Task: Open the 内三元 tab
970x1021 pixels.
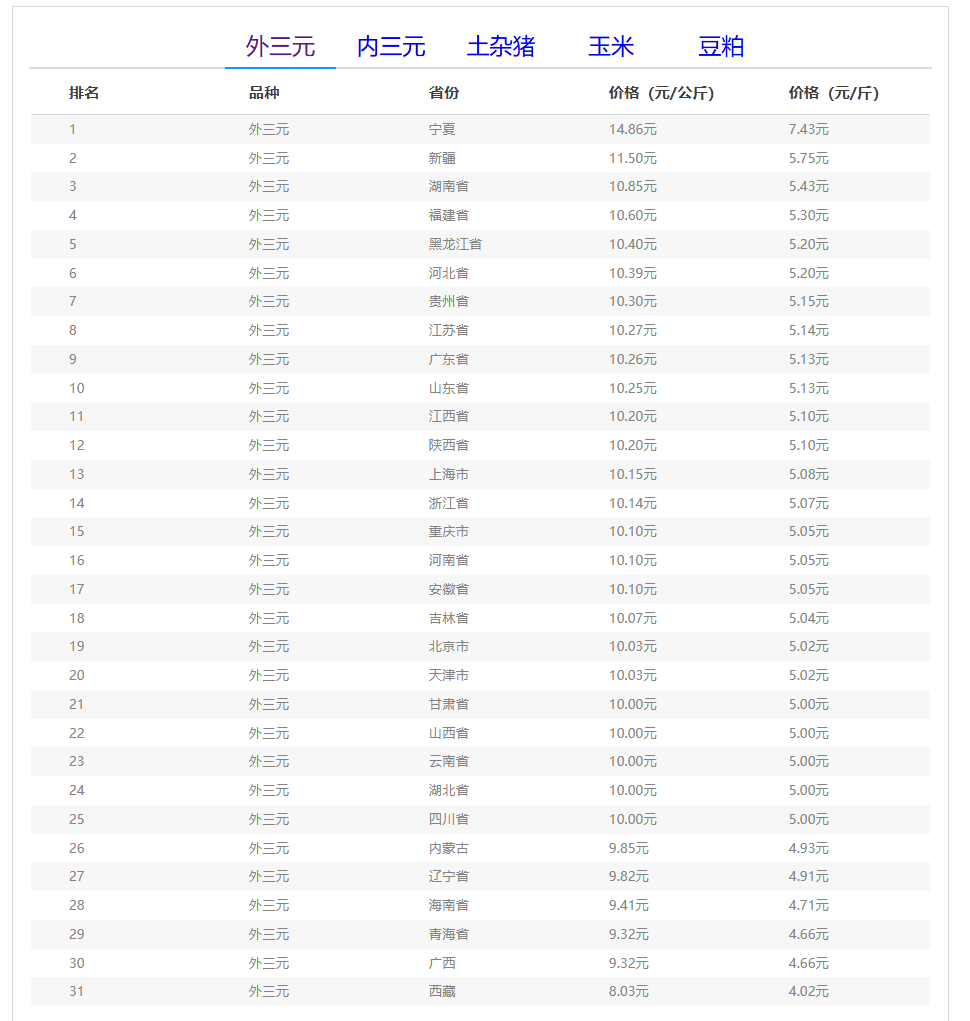Action: [x=391, y=47]
